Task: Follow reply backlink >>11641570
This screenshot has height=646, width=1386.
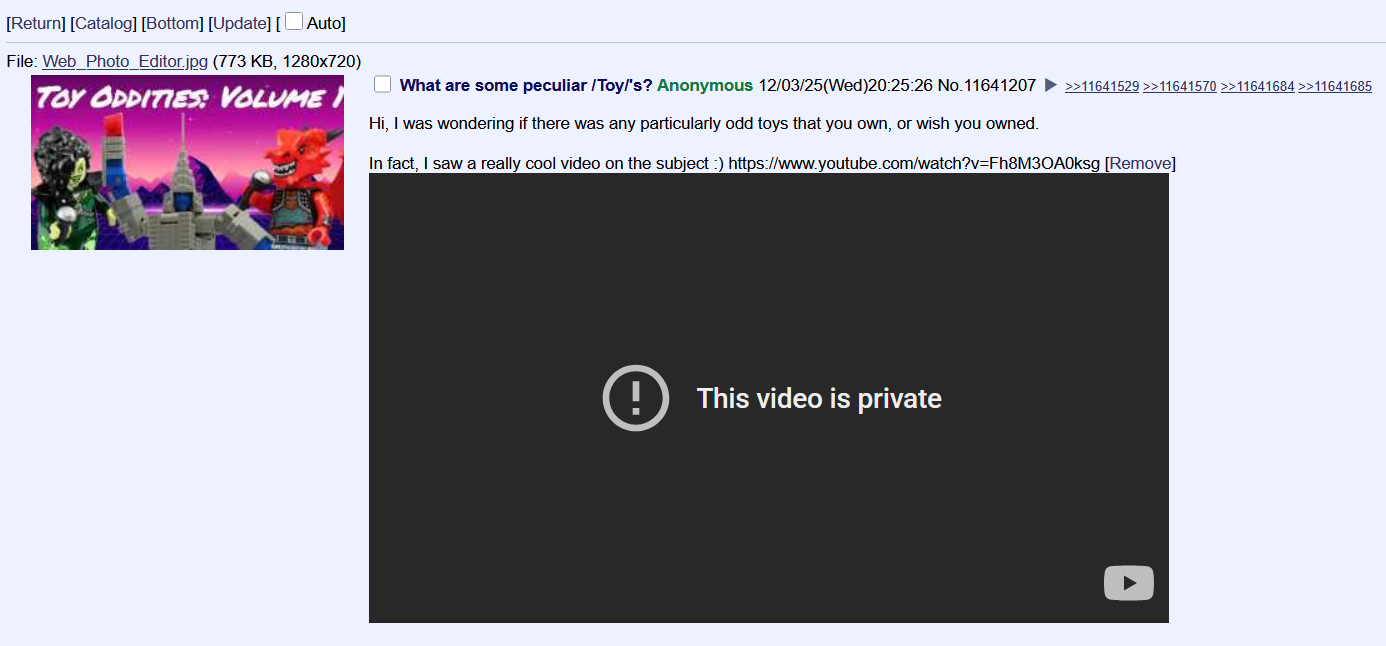Action: pyautogui.click(x=1180, y=87)
